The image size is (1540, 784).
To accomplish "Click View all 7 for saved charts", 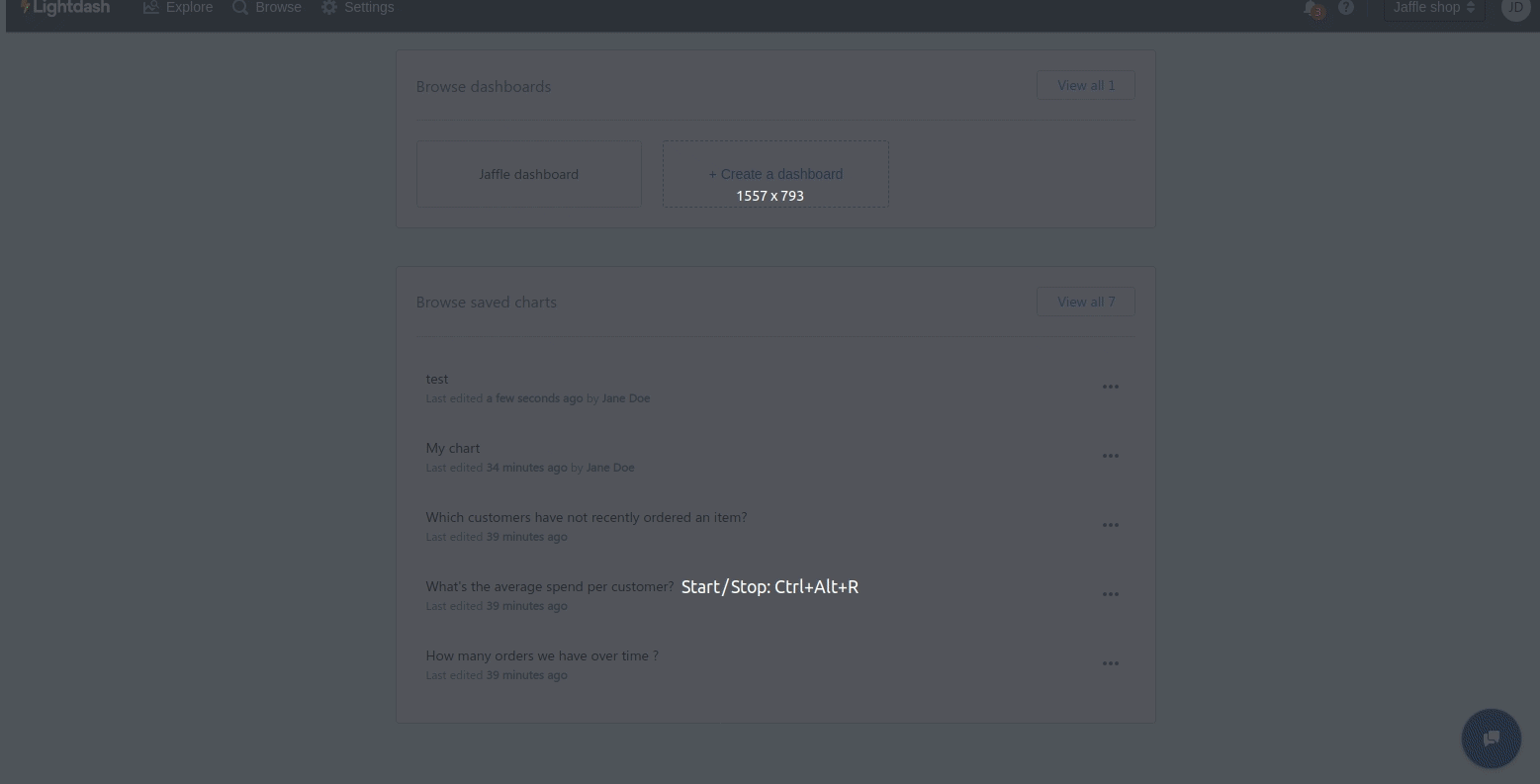I will pos(1085,302).
